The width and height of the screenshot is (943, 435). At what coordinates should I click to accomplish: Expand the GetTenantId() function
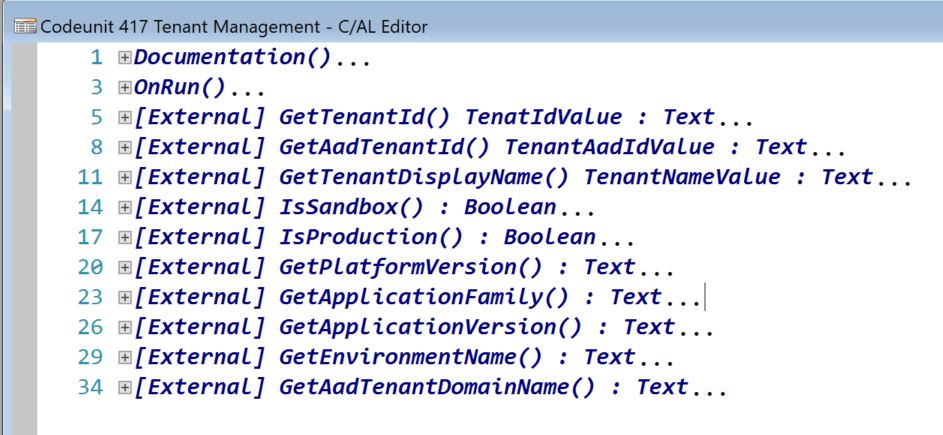[x=124, y=118]
